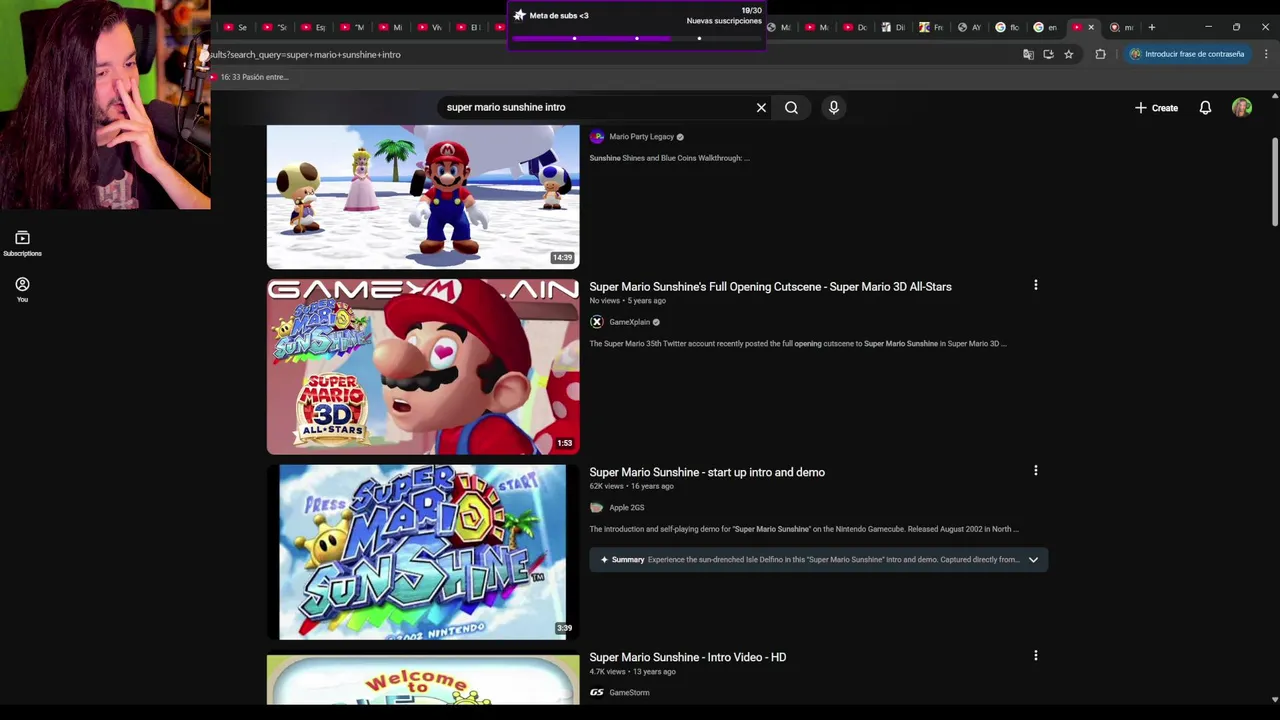Open the account avatar menu
This screenshot has height=720, width=1280.
(x=1242, y=107)
